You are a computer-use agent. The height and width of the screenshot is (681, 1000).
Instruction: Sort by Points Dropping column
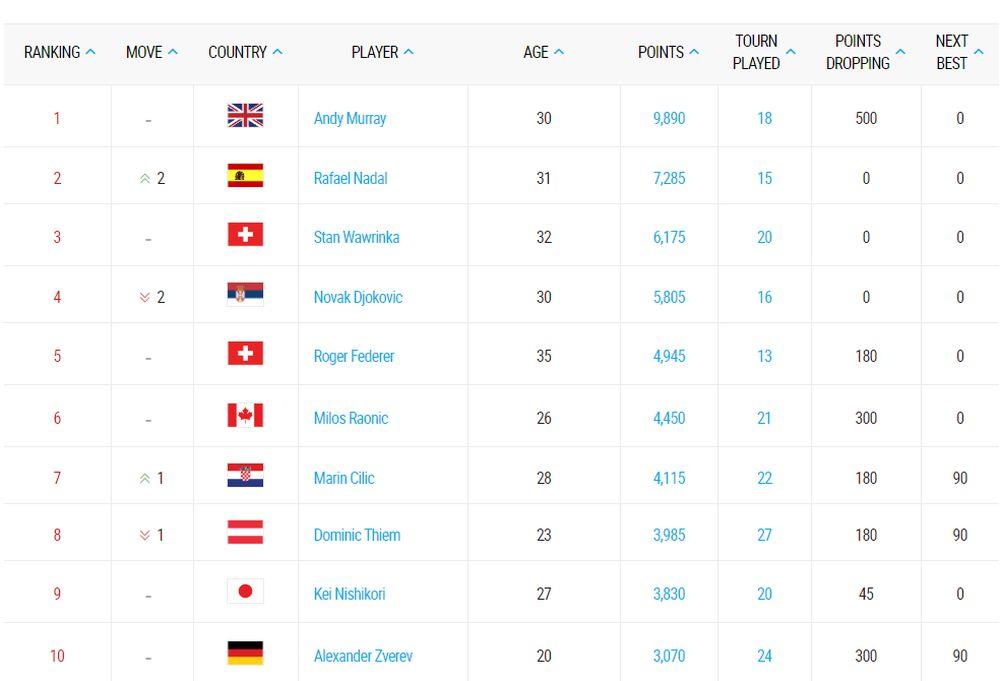point(868,52)
